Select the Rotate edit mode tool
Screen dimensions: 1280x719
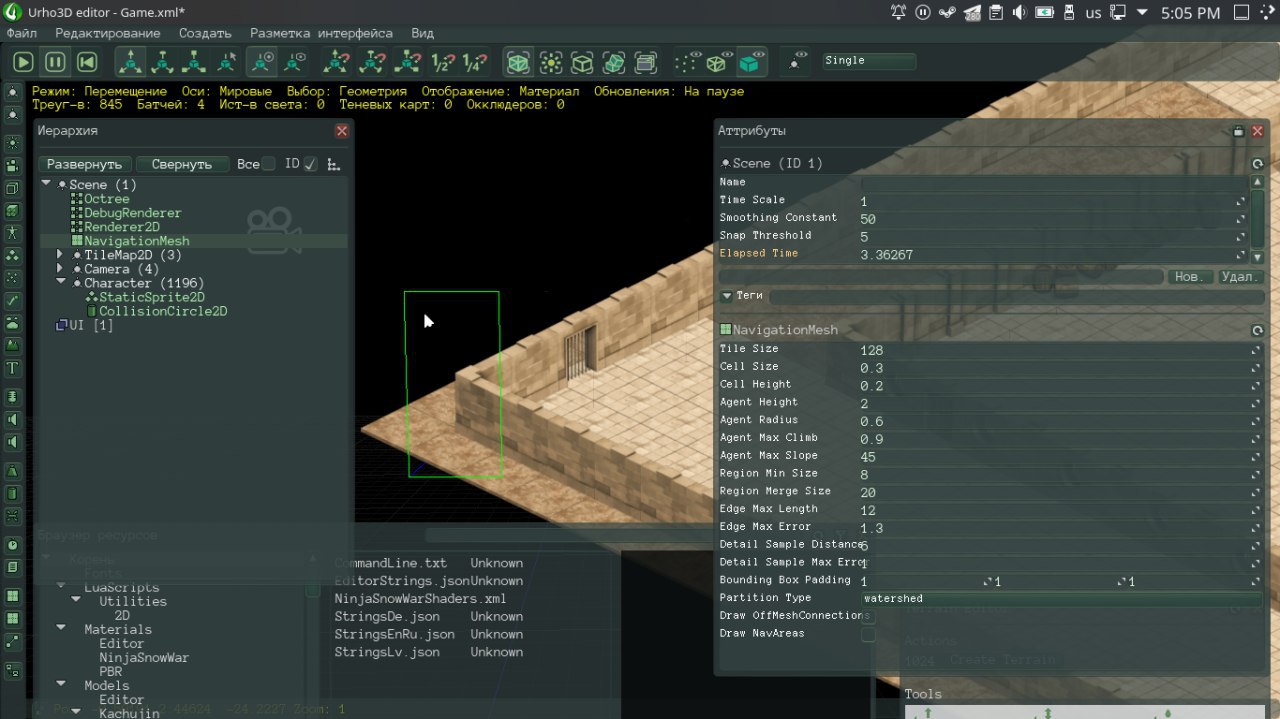(x=162, y=62)
